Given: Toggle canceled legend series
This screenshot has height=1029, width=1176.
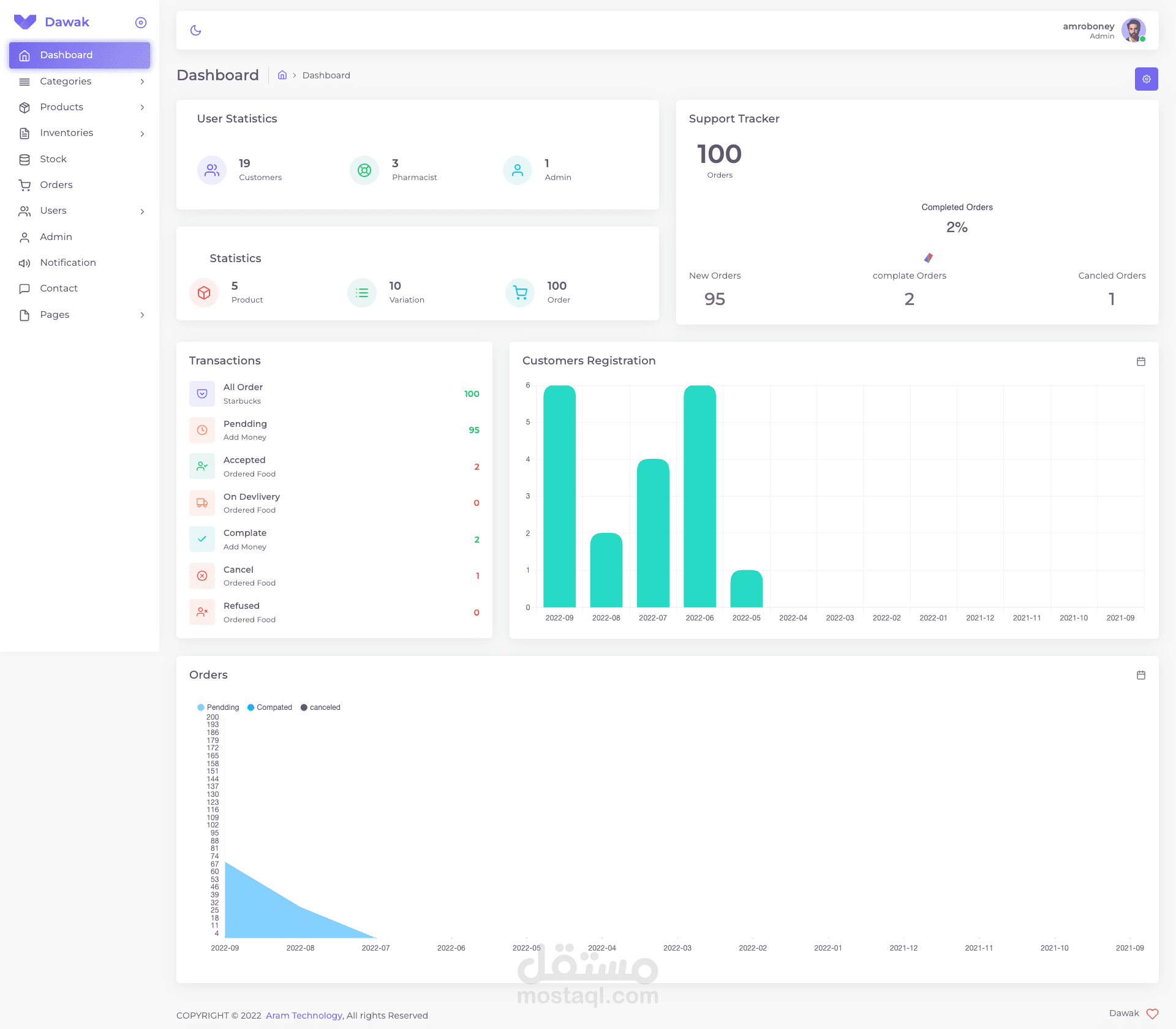Looking at the screenshot, I should 320,707.
